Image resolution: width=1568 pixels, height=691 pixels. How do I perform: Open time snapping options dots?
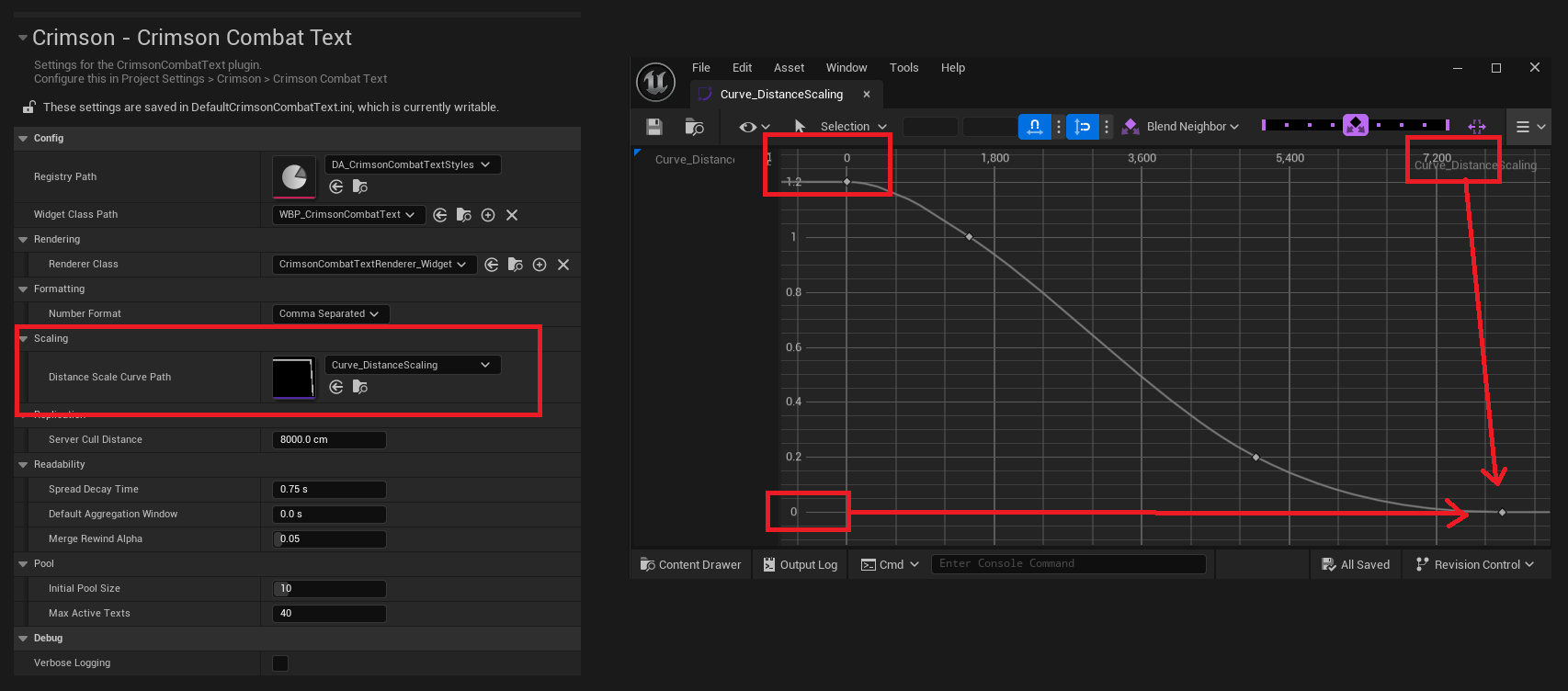pyautogui.click(x=1059, y=127)
